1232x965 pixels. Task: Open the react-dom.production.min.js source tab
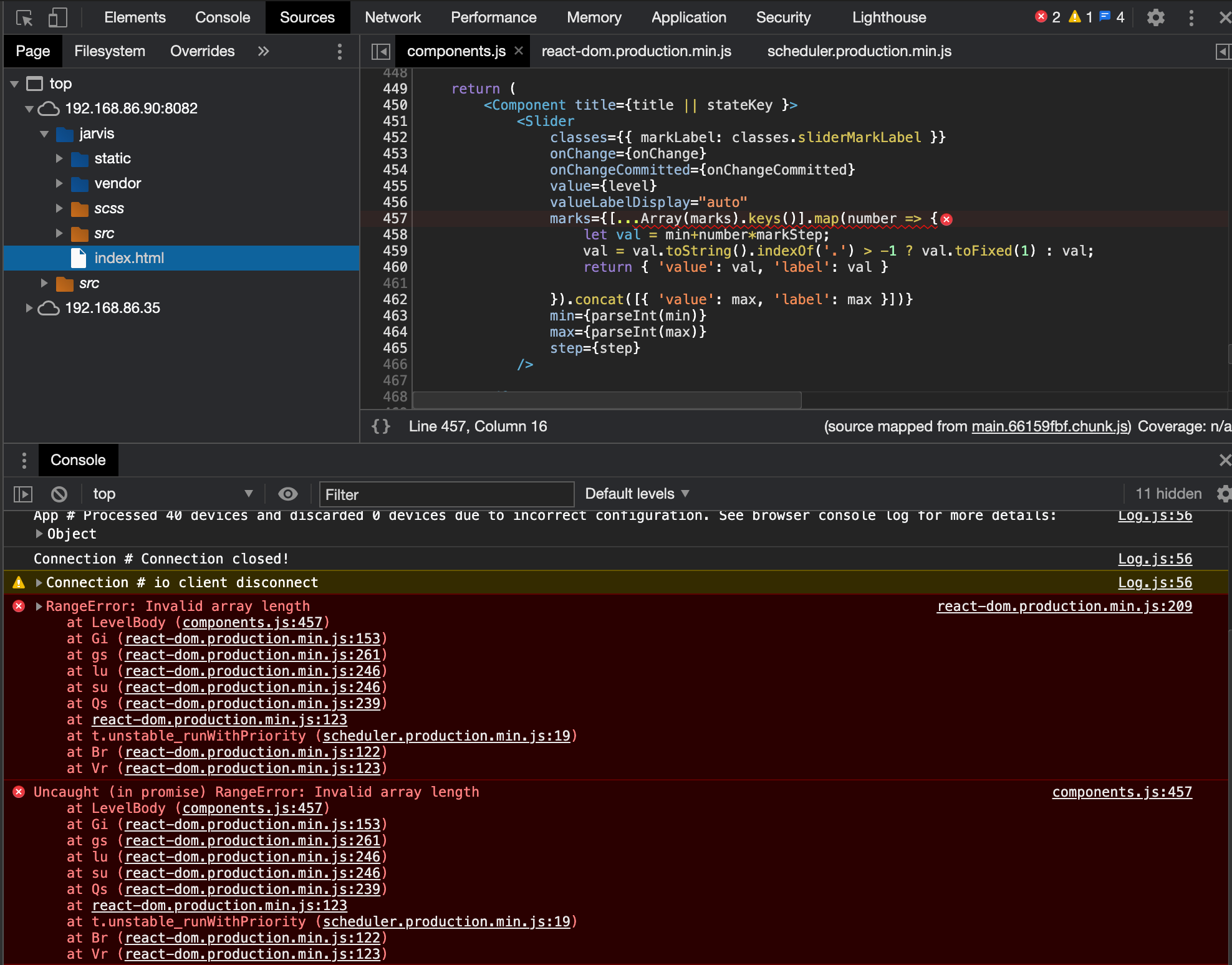click(636, 51)
